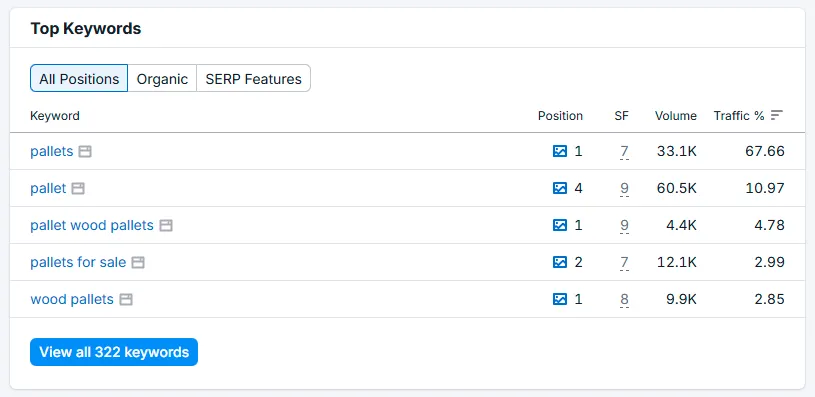Select the All Positions tab

pyautogui.click(x=79, y=78)
